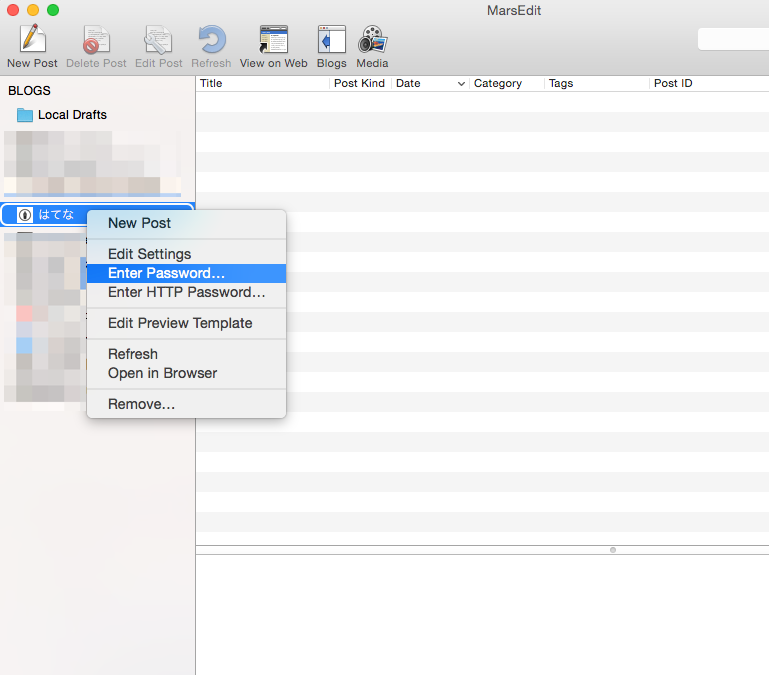Sort by the Title column header
This screenshot has width=769, height=675.
pyautogui.click(x=263, y=83)
